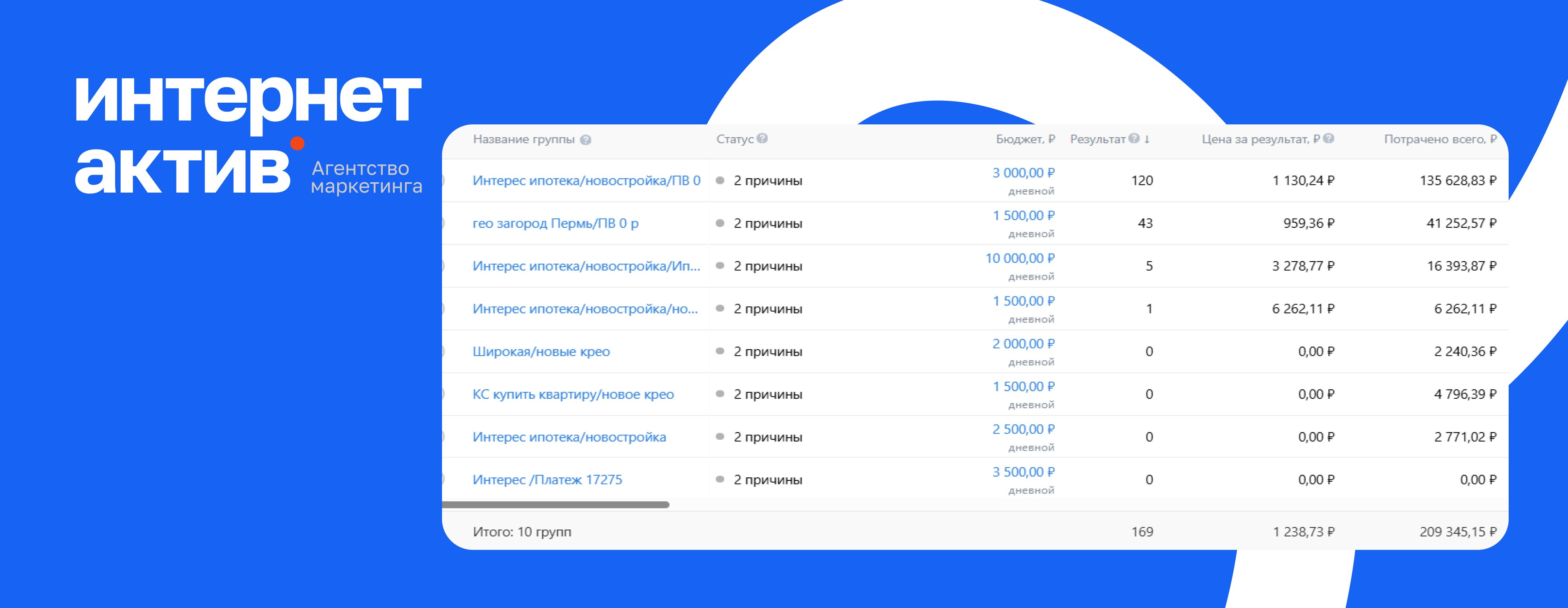
Task: Sort by Бюджет column header
Action: pyautogui.click(x=1025, y=140)
